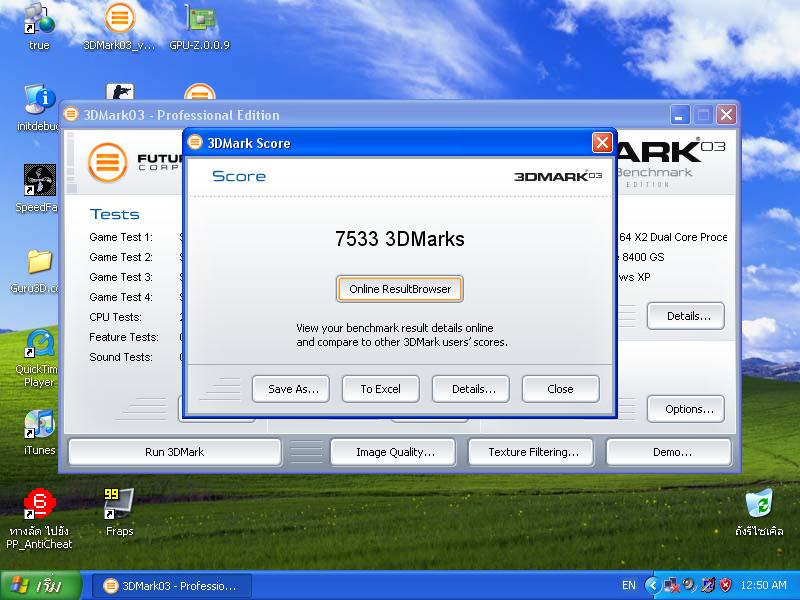Open the iTunes desktop icon
The height and width of the screenshot is (600, 800).
[39, 424]
